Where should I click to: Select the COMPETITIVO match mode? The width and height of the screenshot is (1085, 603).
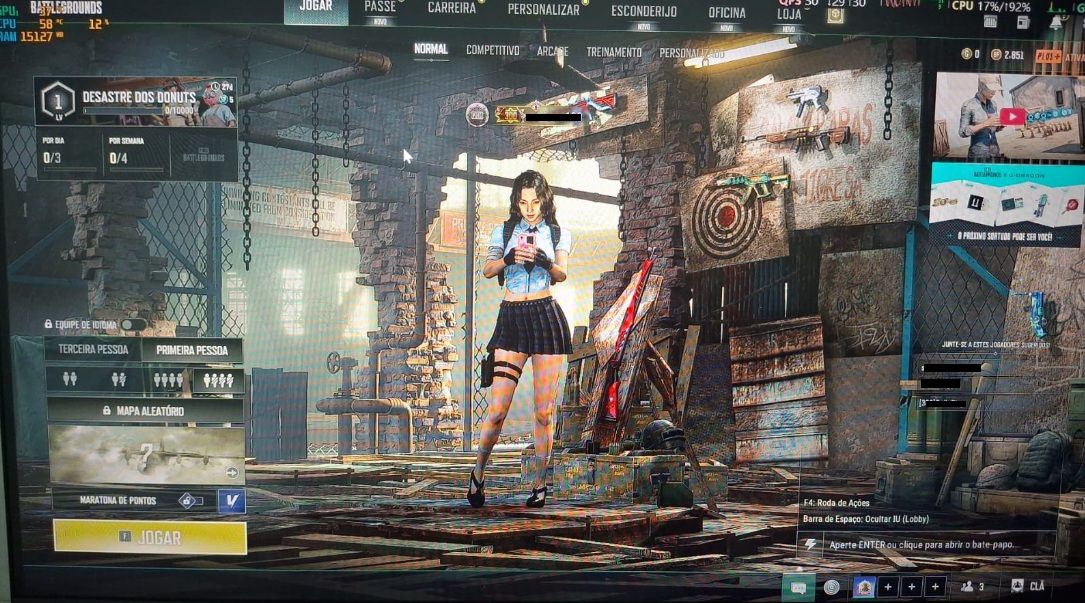tap(492, 51)
